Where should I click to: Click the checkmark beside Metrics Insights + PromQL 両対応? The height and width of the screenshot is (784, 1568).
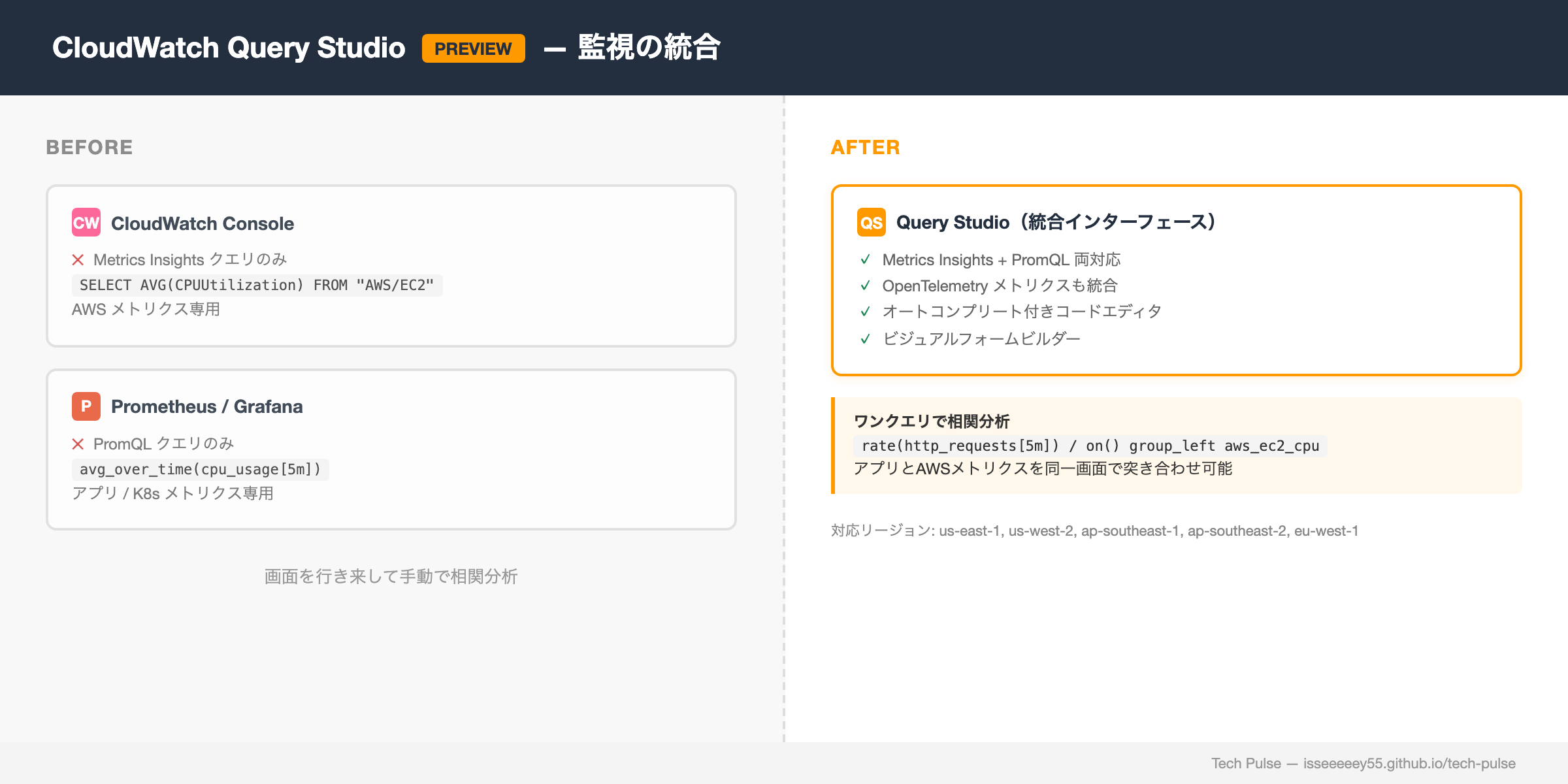tap(866, 259)
